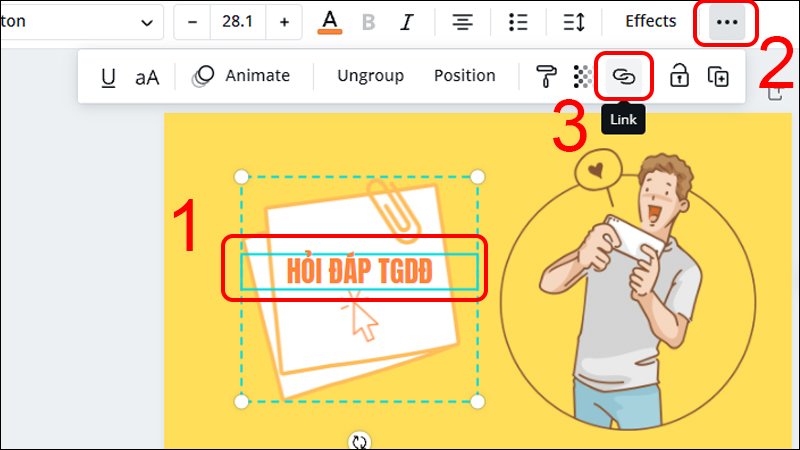The height and width of the screenshot is (450, 800).
Task: Toggle Underline text formatting
Action: (108, 77)
